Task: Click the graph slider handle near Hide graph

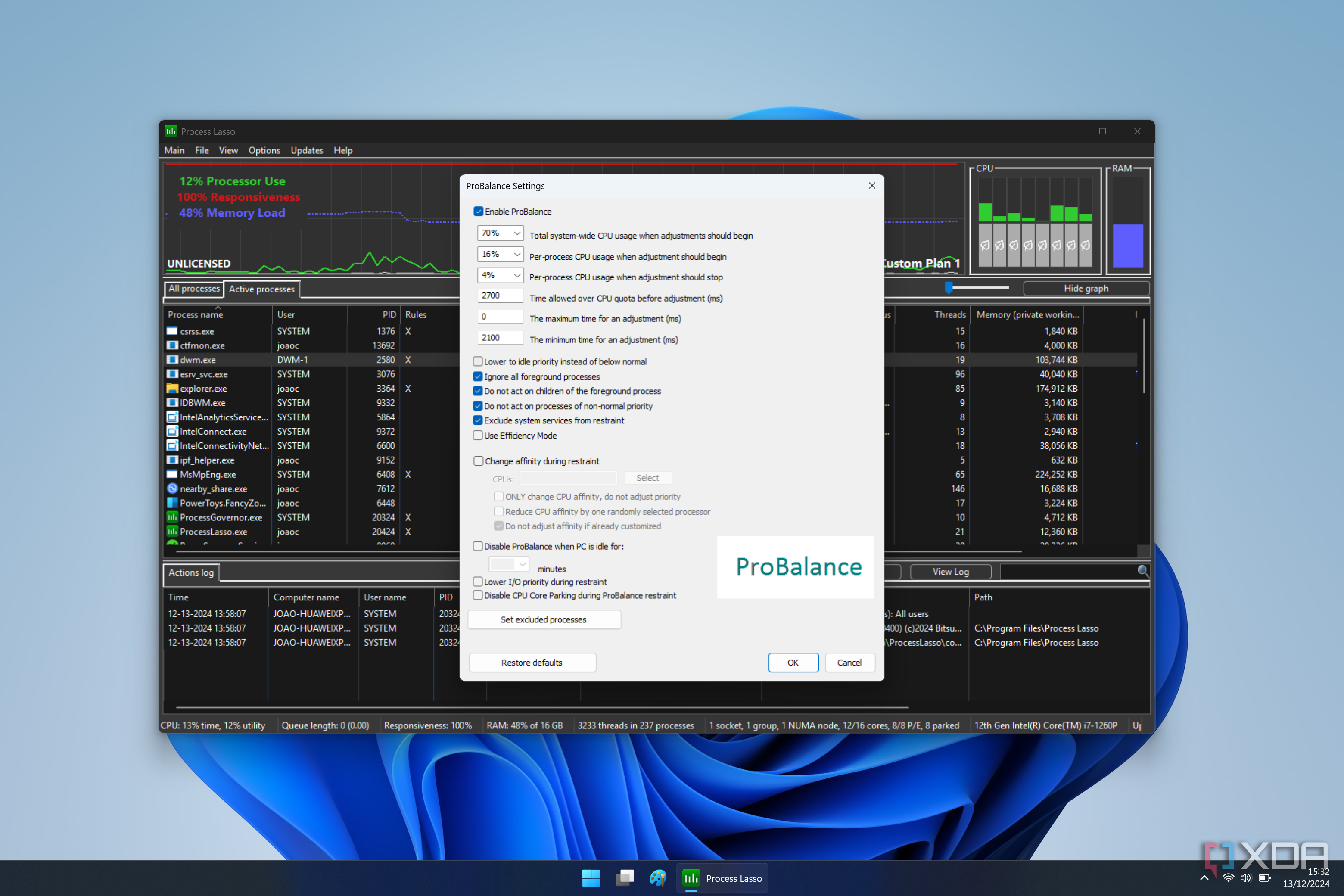Action: pos(949,287)
